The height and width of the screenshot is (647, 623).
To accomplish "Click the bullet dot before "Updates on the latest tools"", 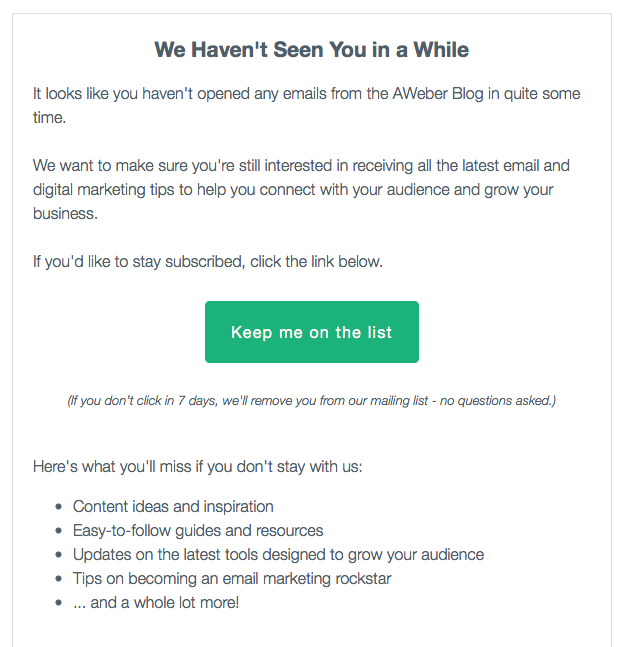I will click(60, 556).
